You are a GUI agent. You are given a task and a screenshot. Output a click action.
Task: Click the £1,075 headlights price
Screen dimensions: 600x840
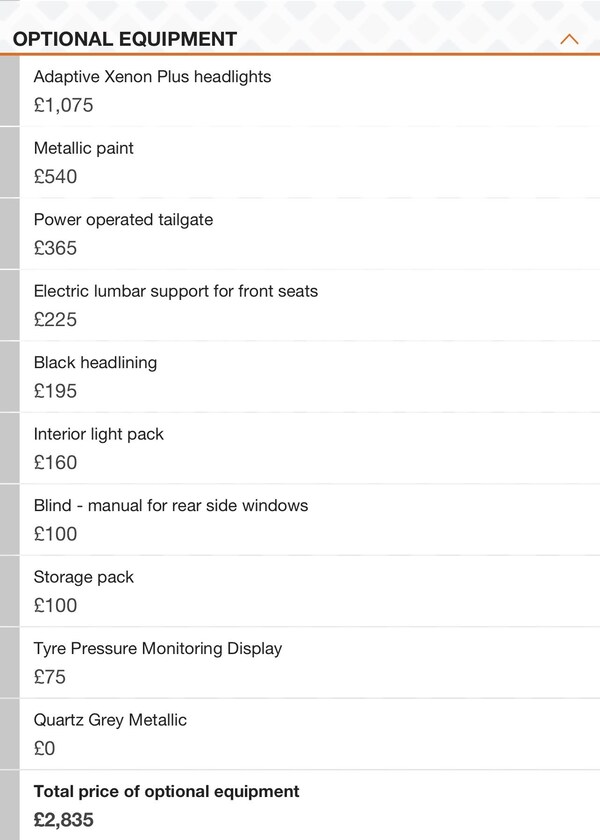(x=63, y=105)
